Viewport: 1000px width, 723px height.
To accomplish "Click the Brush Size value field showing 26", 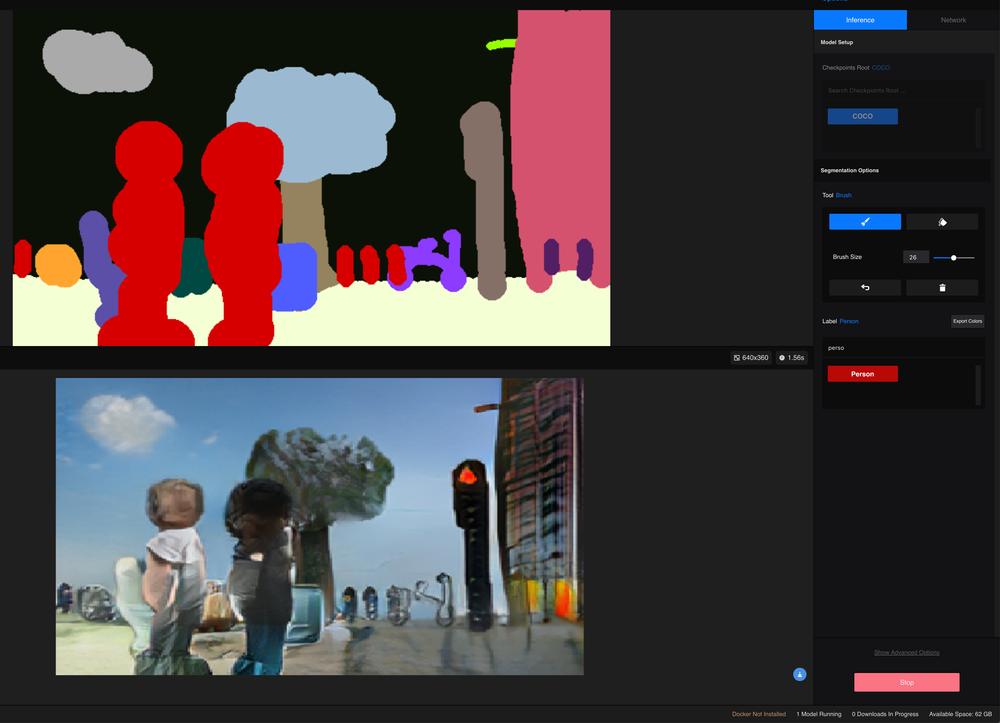I will pyautogui.click(x=916, y=257).
